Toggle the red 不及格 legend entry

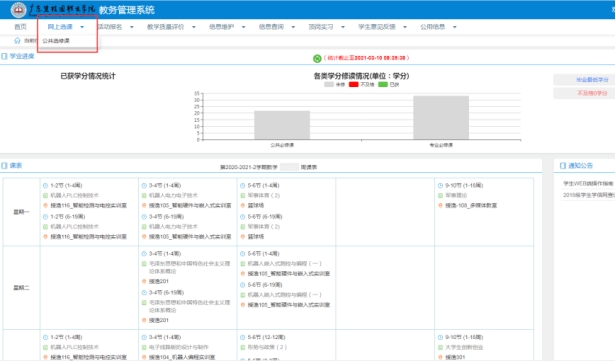(x=361, y=85)
